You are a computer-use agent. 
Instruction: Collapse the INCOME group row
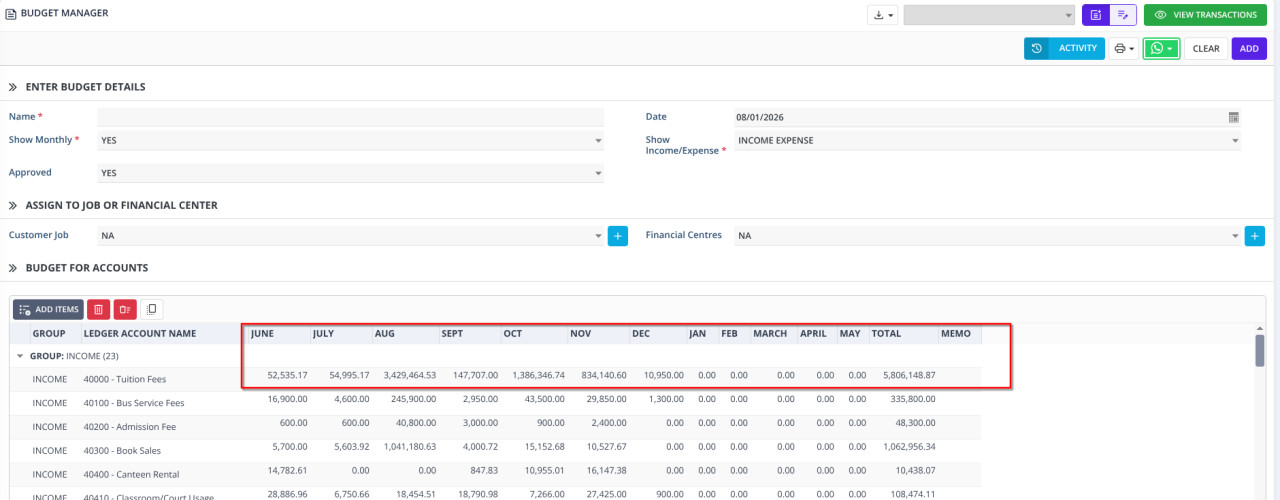coord(19,356)
